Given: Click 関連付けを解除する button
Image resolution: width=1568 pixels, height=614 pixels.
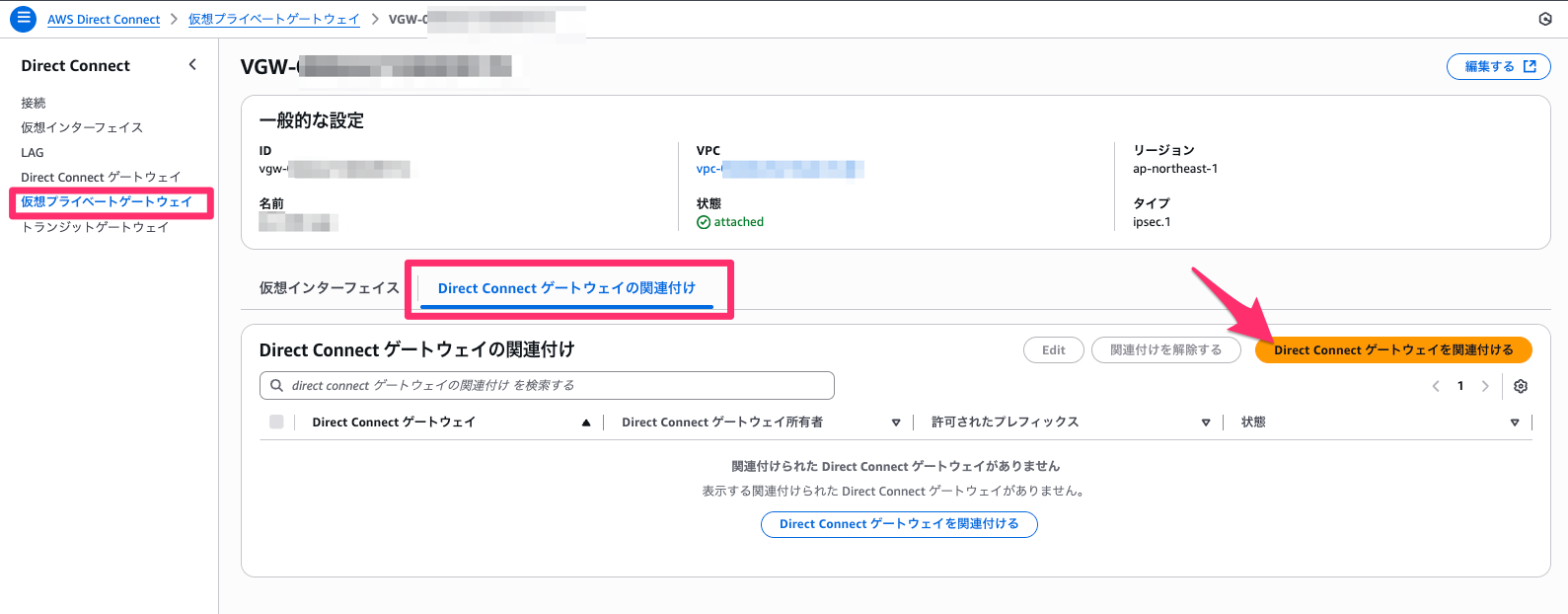Looking at the screenshot, I should (1165, 349).
